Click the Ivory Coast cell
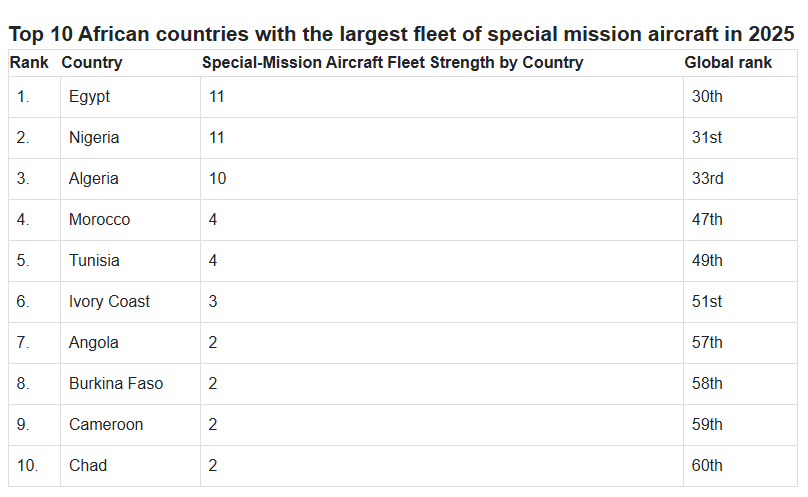Viewport: 808px width, 497px height. (x=109, y=302)
